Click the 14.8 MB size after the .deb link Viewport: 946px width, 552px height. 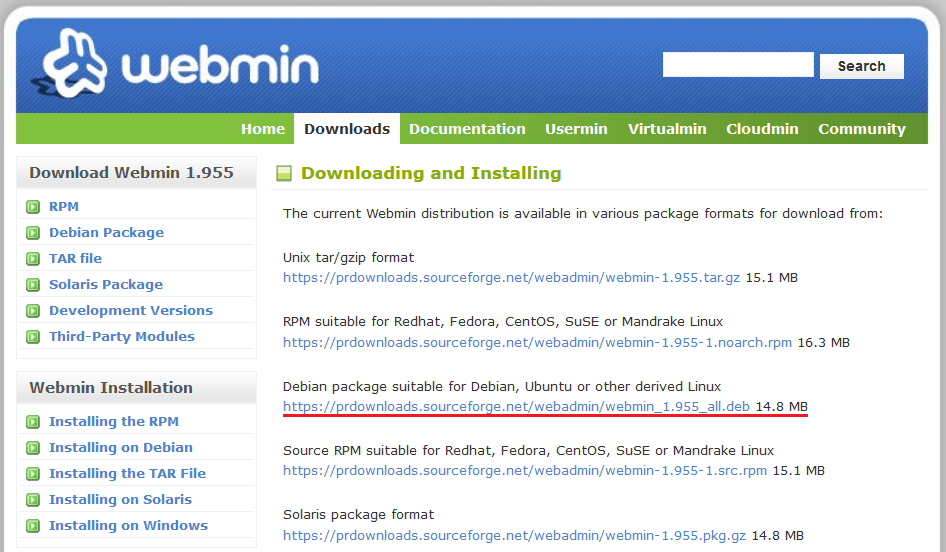click(781, 407)
